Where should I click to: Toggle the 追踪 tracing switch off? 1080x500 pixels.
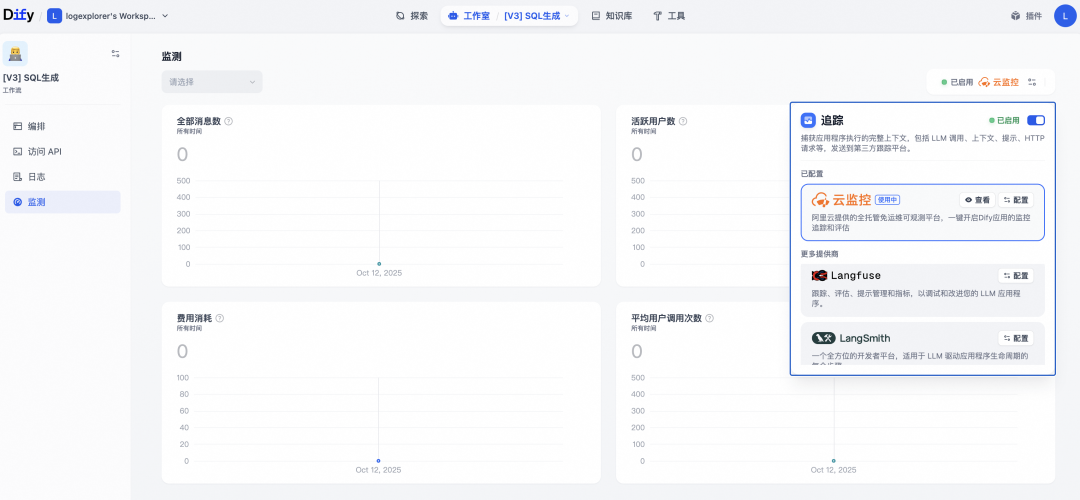point(1035,120)
